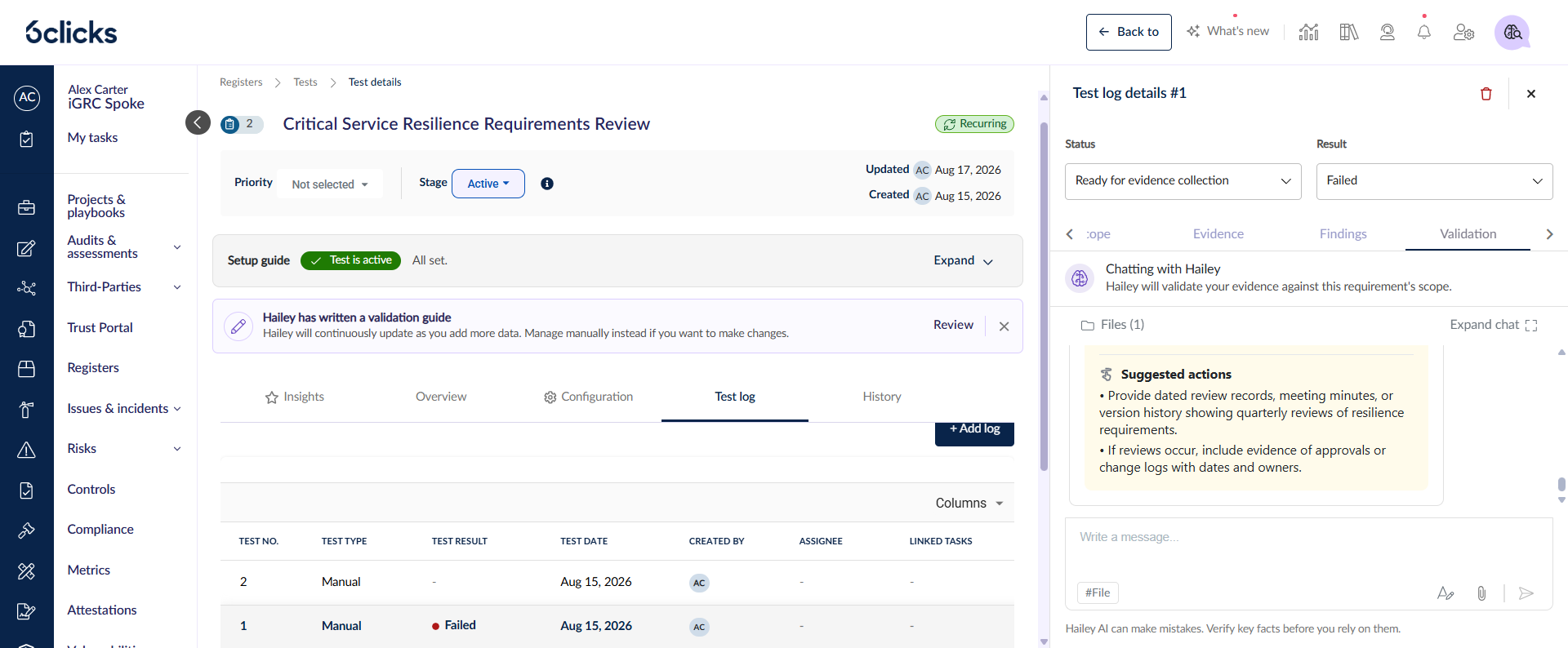Collapse the sidebar with the arrow button
Image resolution: width=1568 pixels, height=648 pixels.
coord(198,122)
